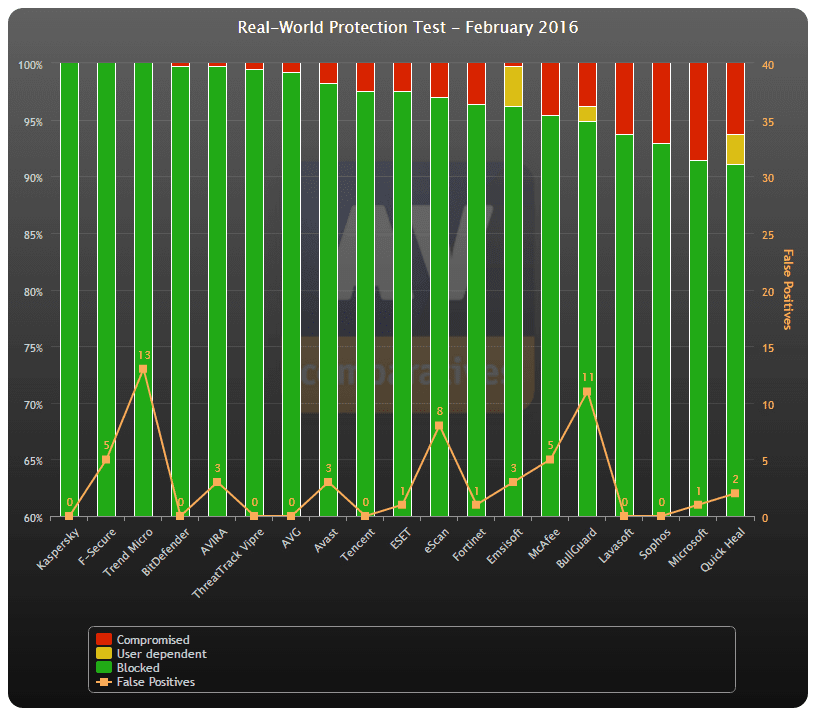The image size is (814, 712).
Task: Click the Lavasoft red compromised segment
Action: [x=625, y=99]
